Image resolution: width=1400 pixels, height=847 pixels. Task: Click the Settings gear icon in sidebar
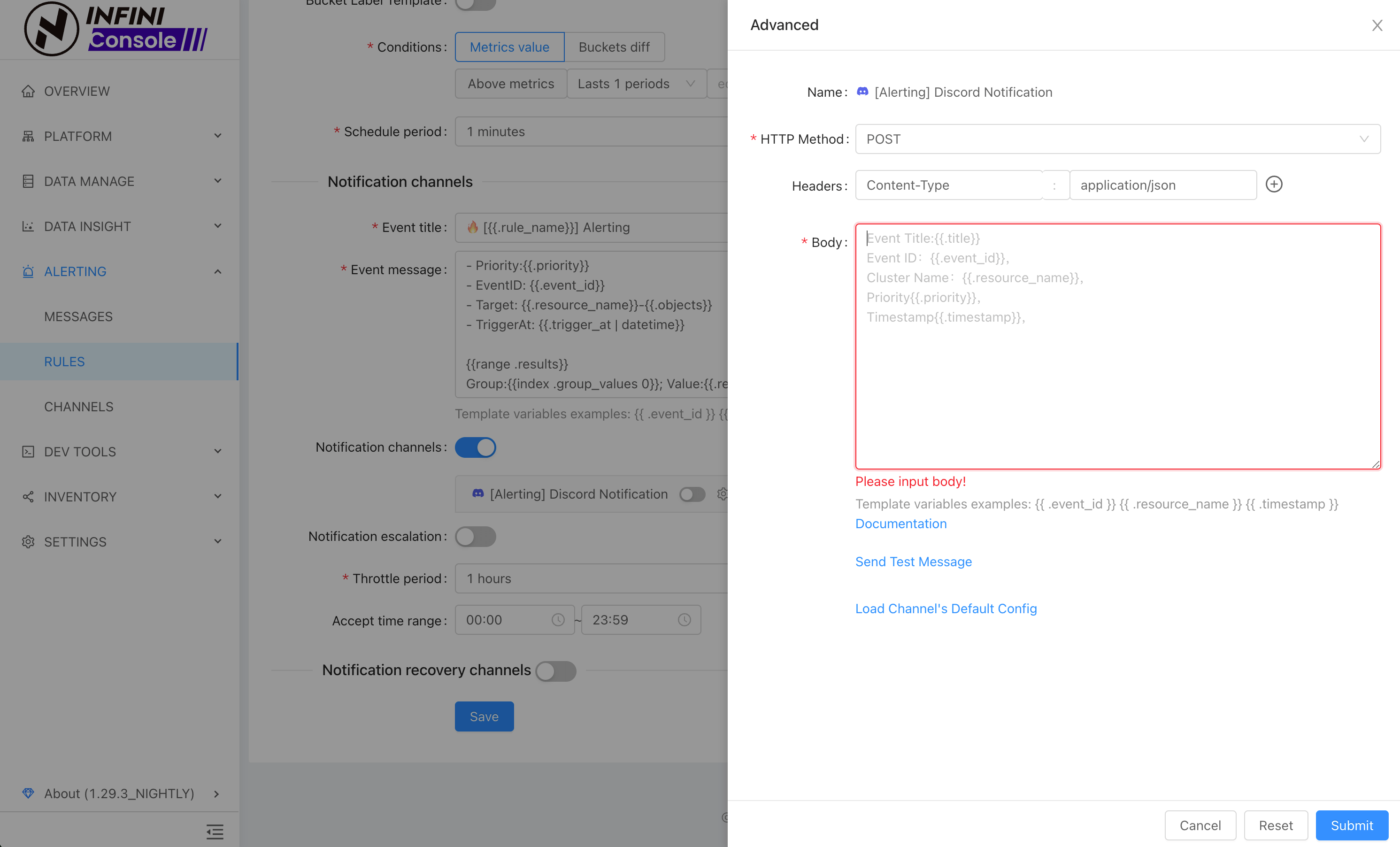coord(28,541)
